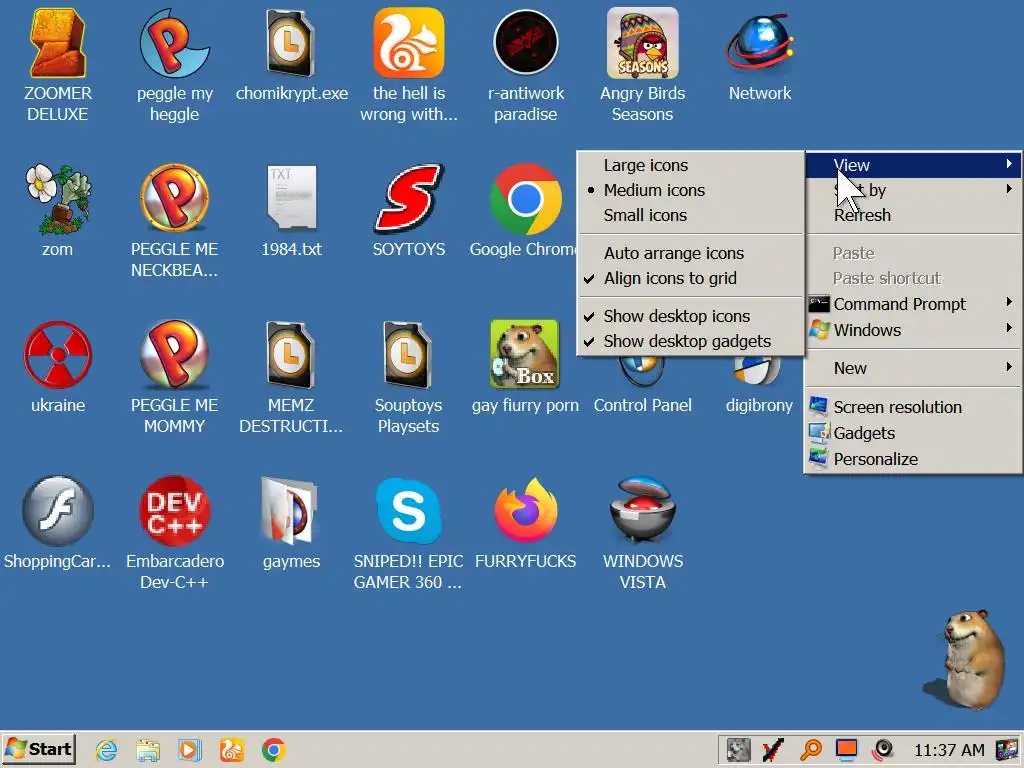Expand the Sort by submenu
Image resolution: width=1024 pixels, height=768 pixels.
[913, 190]
